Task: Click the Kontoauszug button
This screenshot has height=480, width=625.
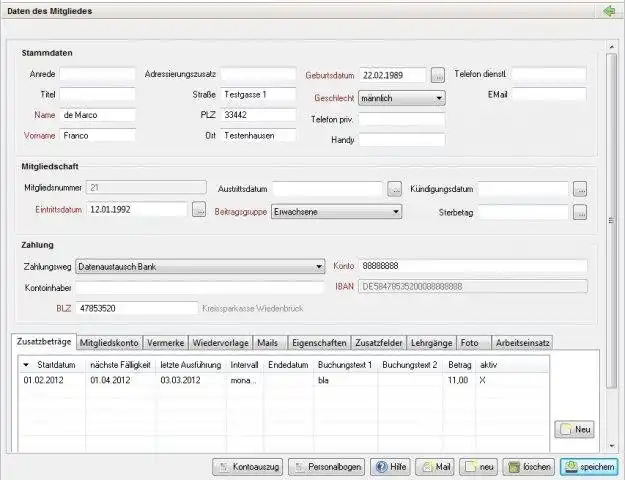Action: (247, 466)
